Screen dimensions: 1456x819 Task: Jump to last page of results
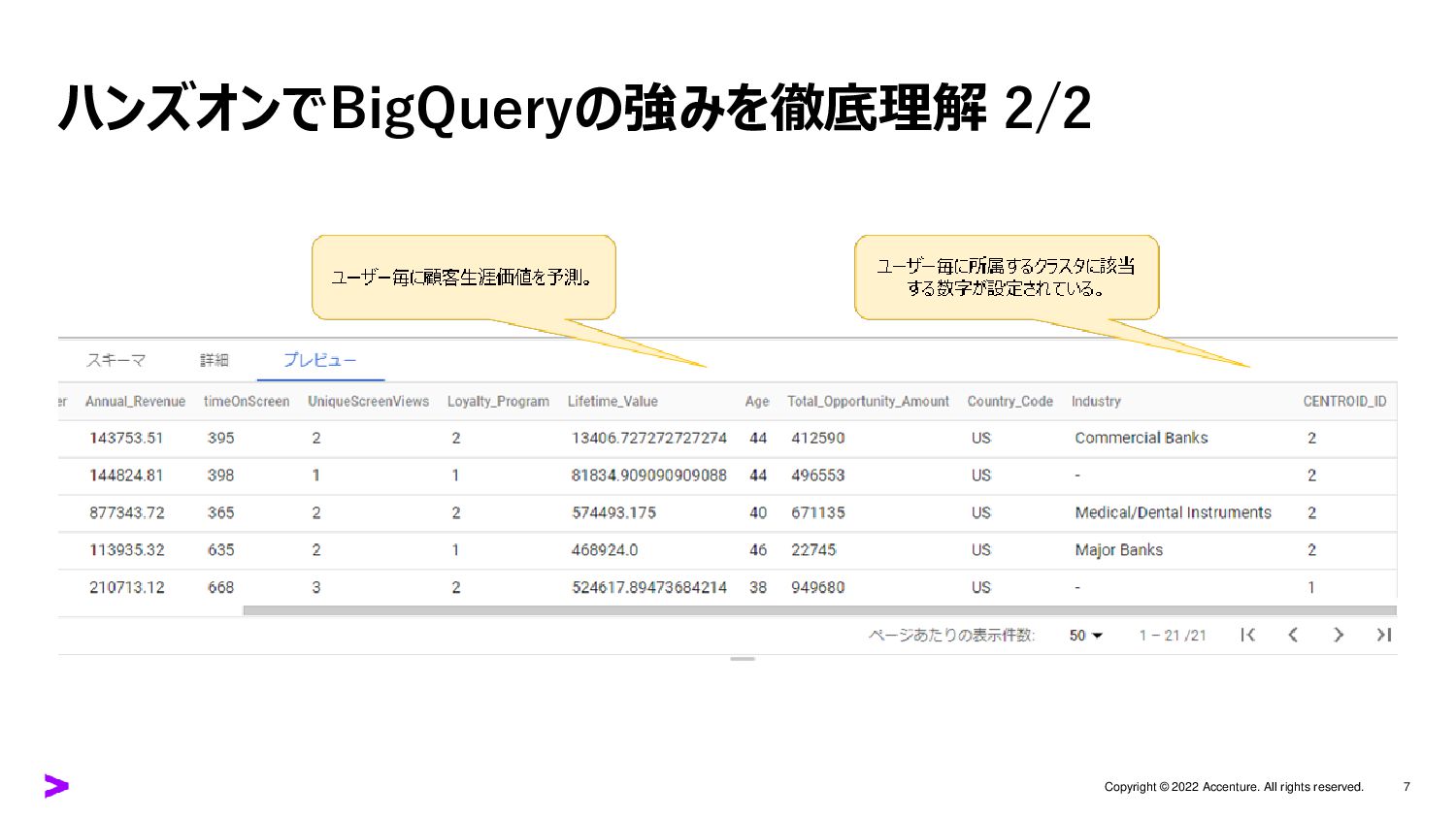(1383, 635)
